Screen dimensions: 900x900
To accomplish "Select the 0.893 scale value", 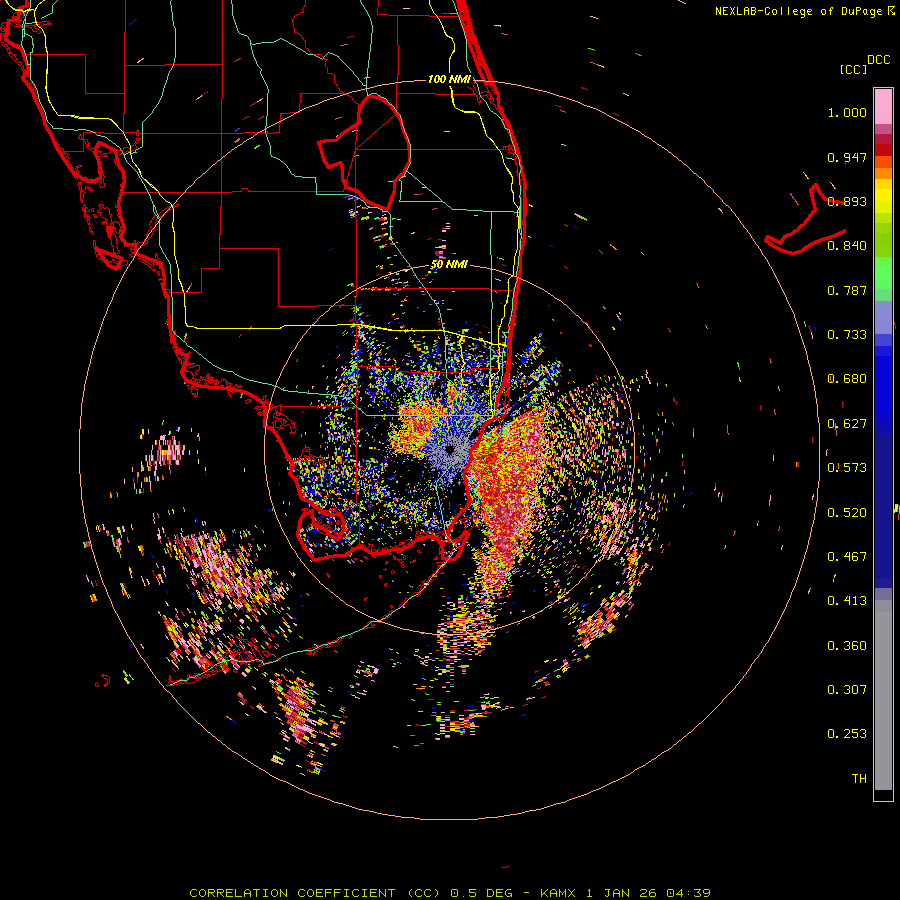I will pos(847,201).
